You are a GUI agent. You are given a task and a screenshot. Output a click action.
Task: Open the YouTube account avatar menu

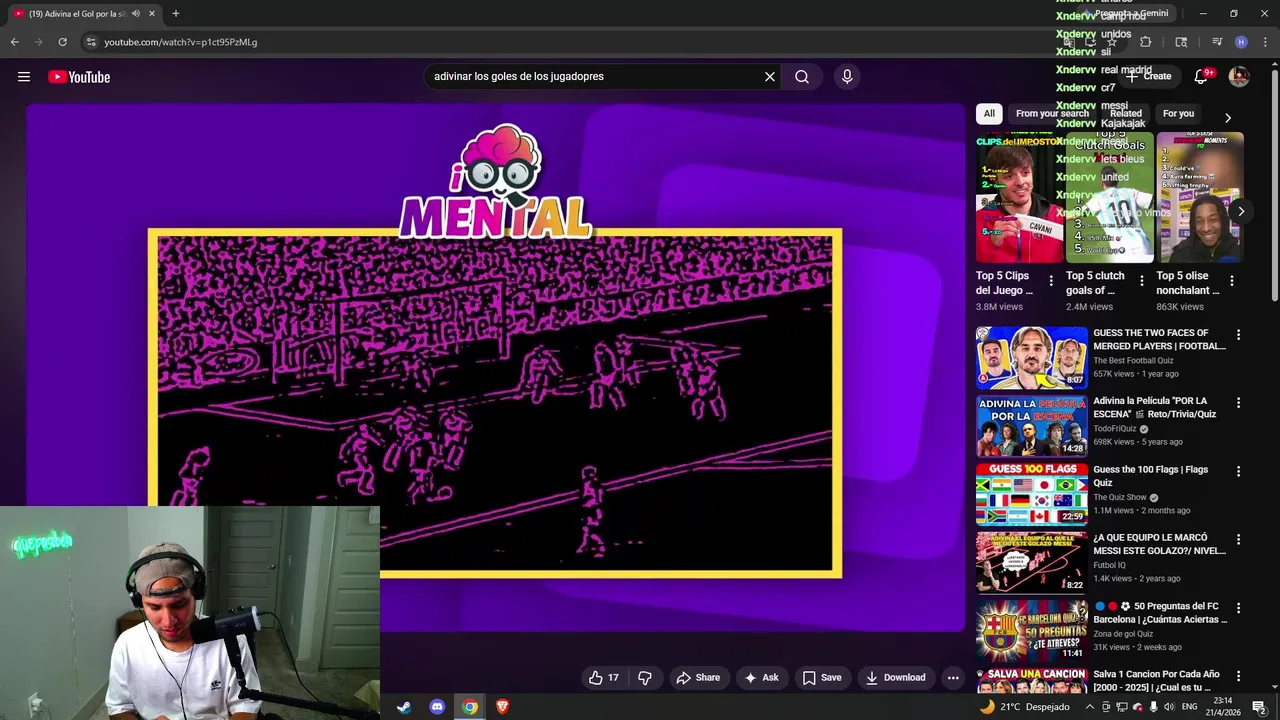1239,76
